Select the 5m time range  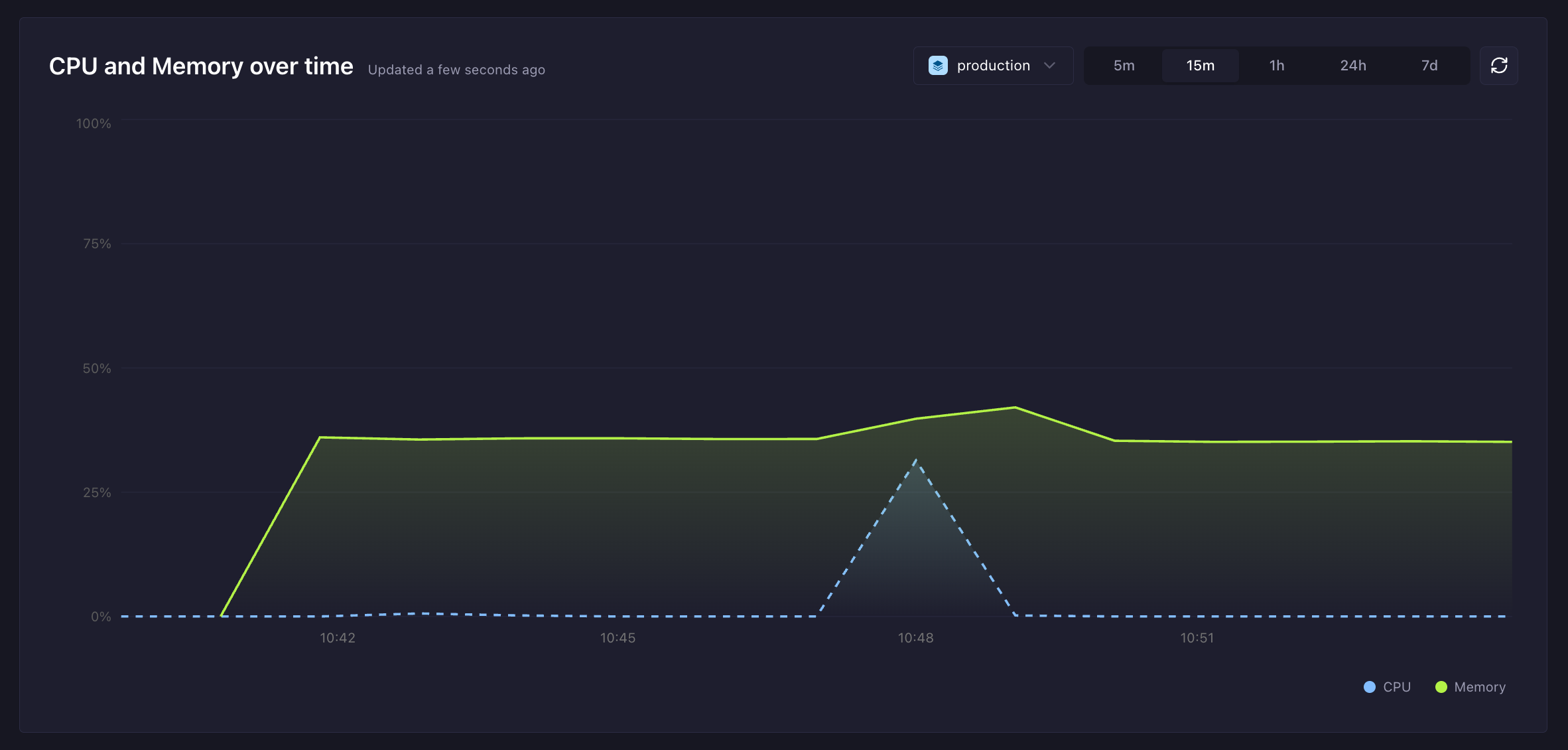coord(1124,66)
